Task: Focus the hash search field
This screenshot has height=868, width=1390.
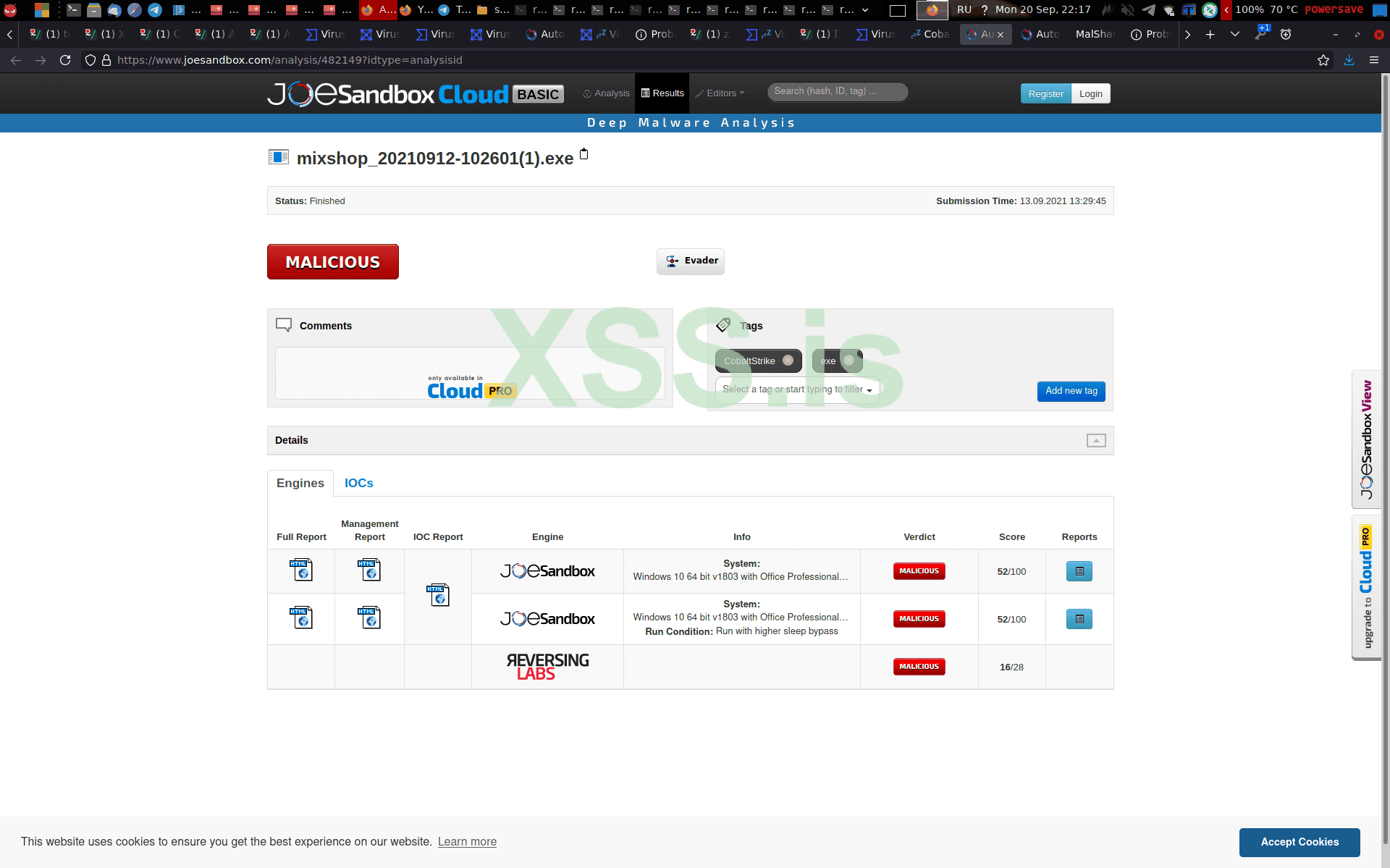Action: [x=836, y=91]
